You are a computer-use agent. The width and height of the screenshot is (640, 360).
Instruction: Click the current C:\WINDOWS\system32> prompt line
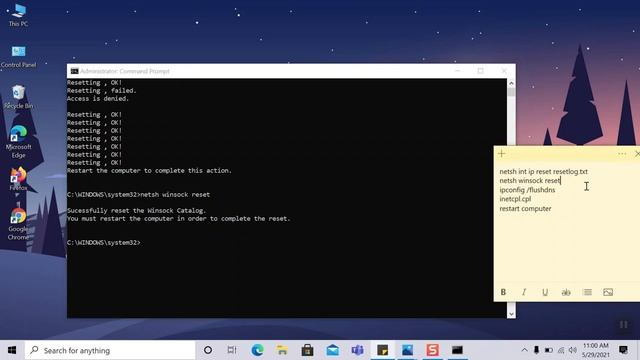click(x=104, y=242)
